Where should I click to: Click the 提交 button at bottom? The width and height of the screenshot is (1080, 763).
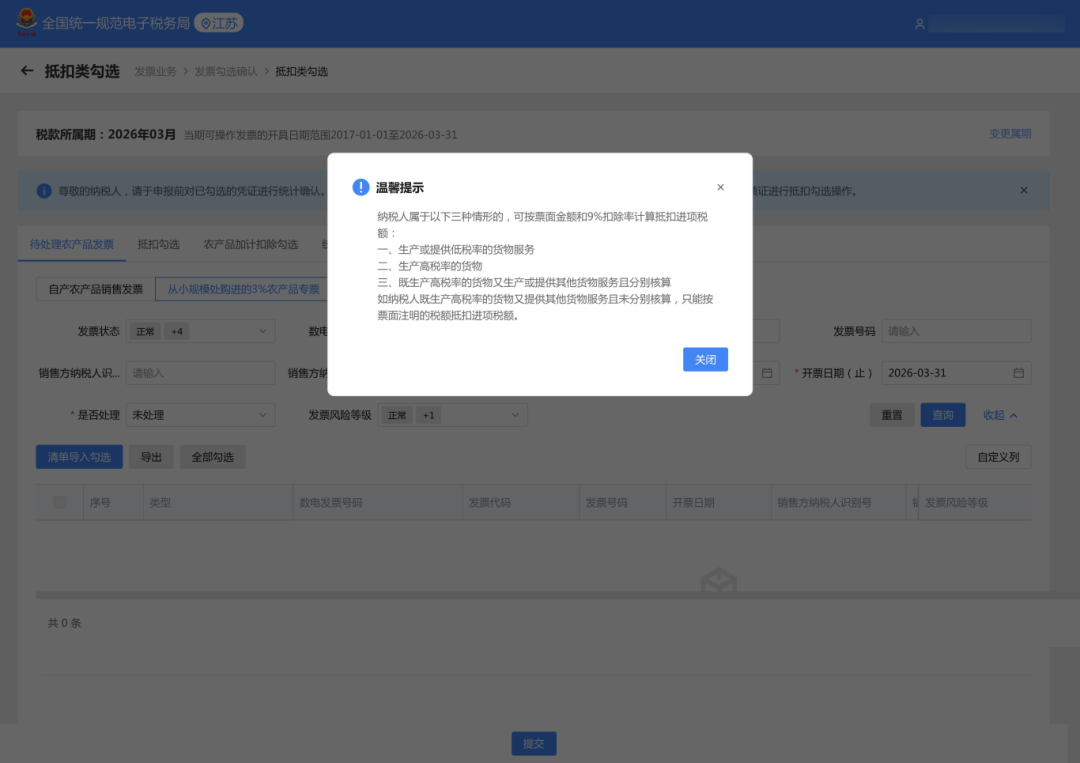(x=534, y=744)
